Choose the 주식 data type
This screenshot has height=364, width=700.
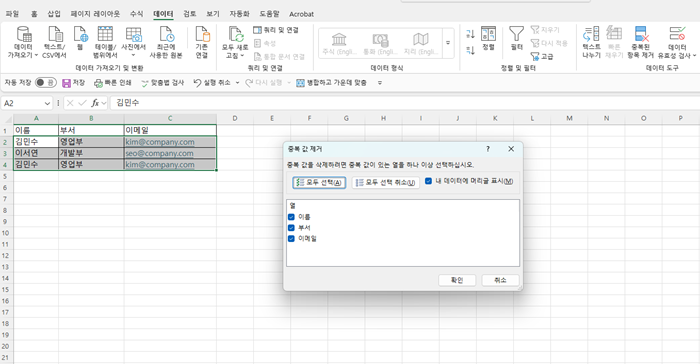click(339, 43)
